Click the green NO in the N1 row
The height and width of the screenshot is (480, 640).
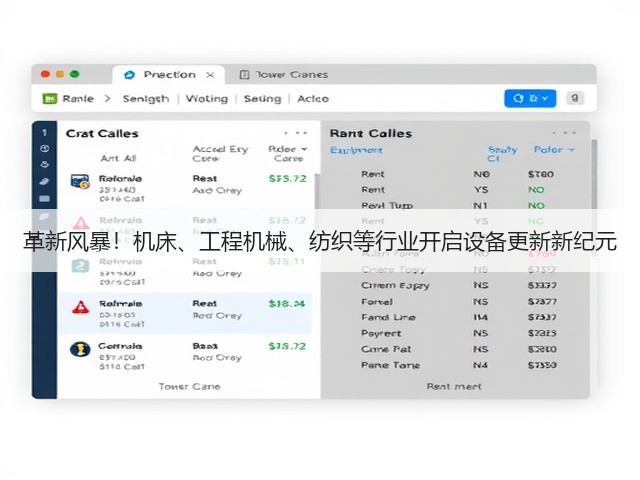(x=536, y=205)
